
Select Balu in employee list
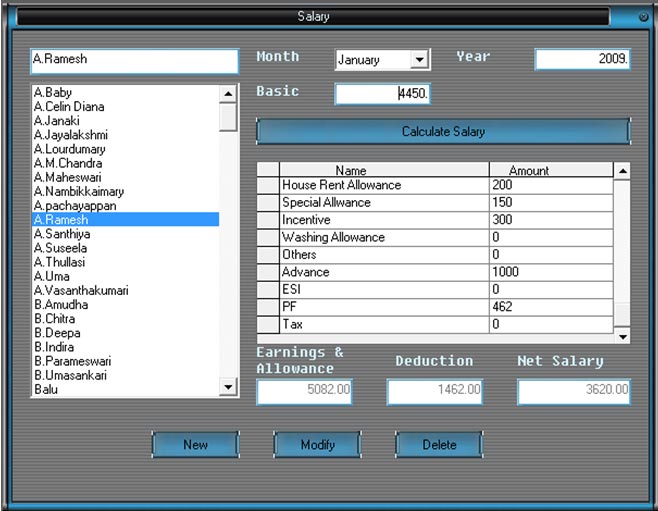(125, 389)
